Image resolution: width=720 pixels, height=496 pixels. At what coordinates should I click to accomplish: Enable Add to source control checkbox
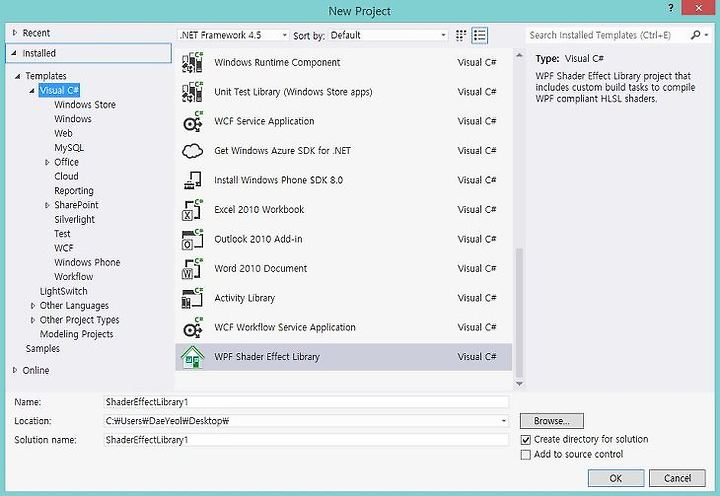click(526, 455)
